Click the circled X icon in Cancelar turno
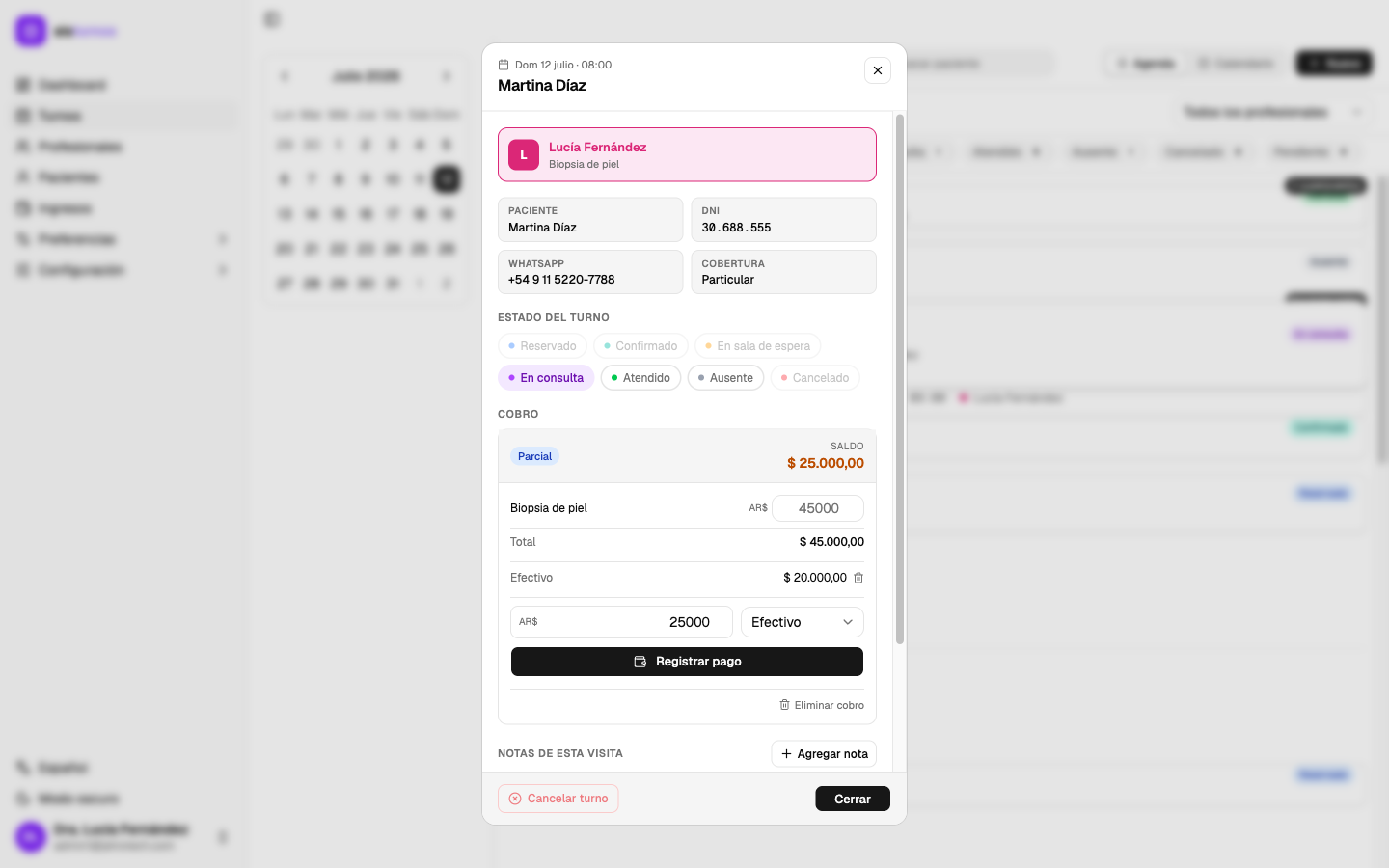This screenshot has width=1389, height=868. (x=515, y=799)
